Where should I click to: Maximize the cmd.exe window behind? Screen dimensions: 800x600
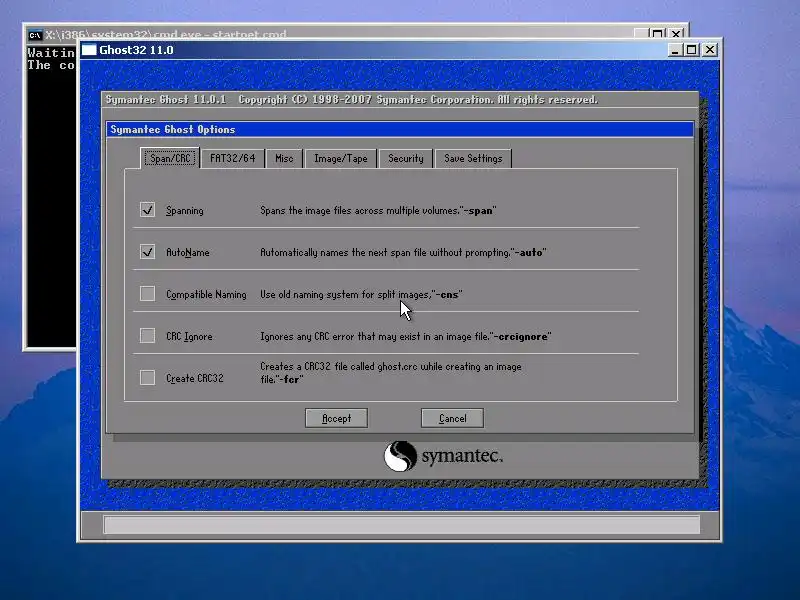[x=658, y=34]
